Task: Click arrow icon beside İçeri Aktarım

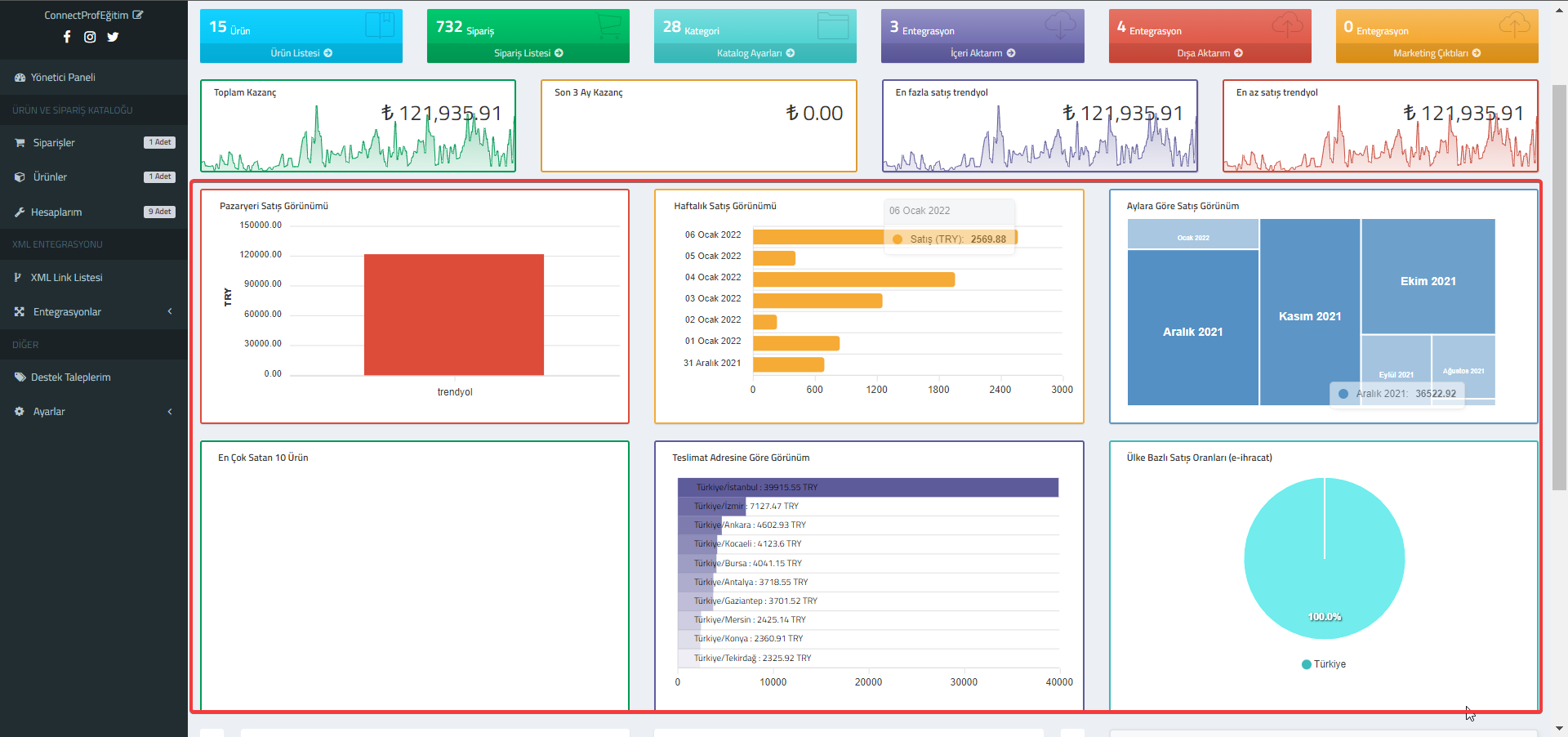Action: [1011, 53]
